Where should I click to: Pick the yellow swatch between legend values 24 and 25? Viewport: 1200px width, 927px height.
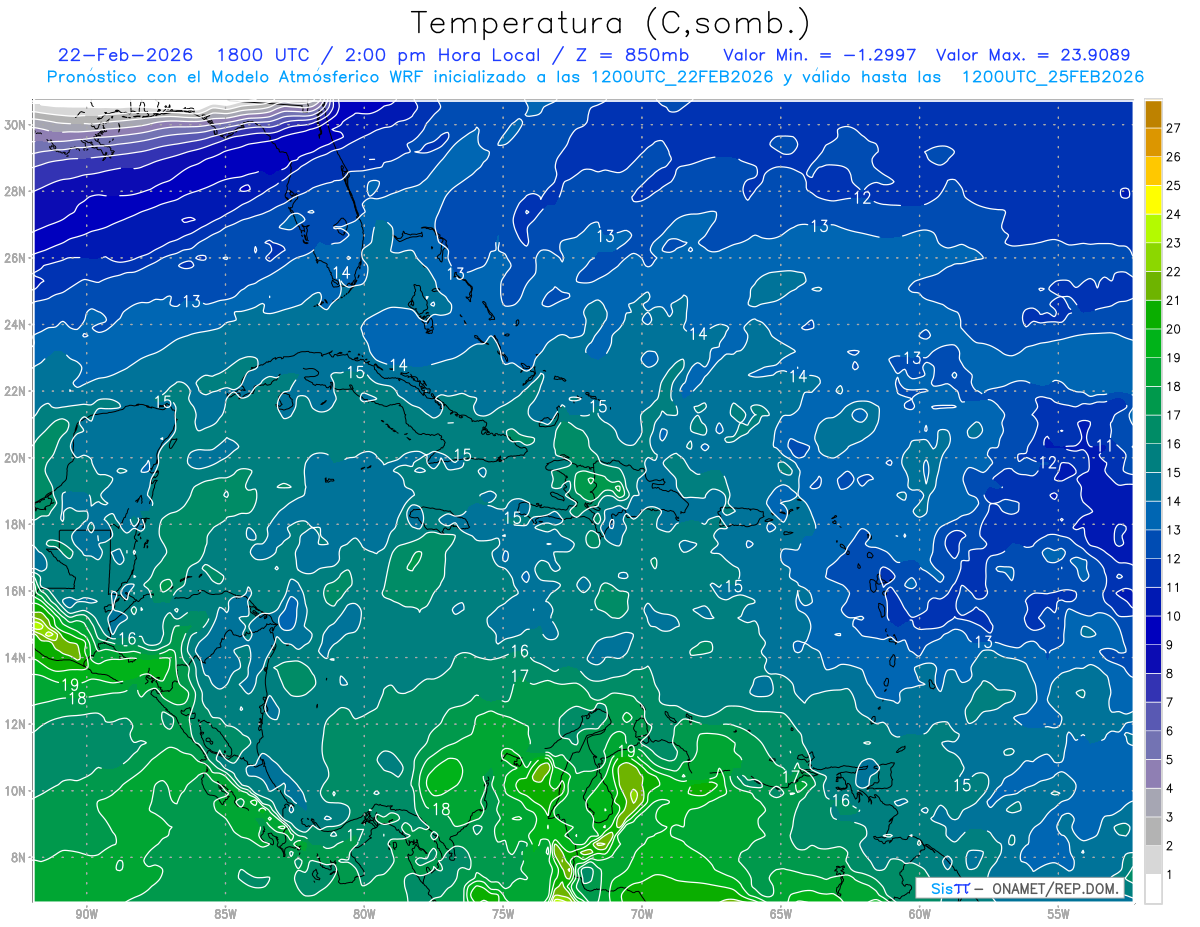pos(1153,200)
